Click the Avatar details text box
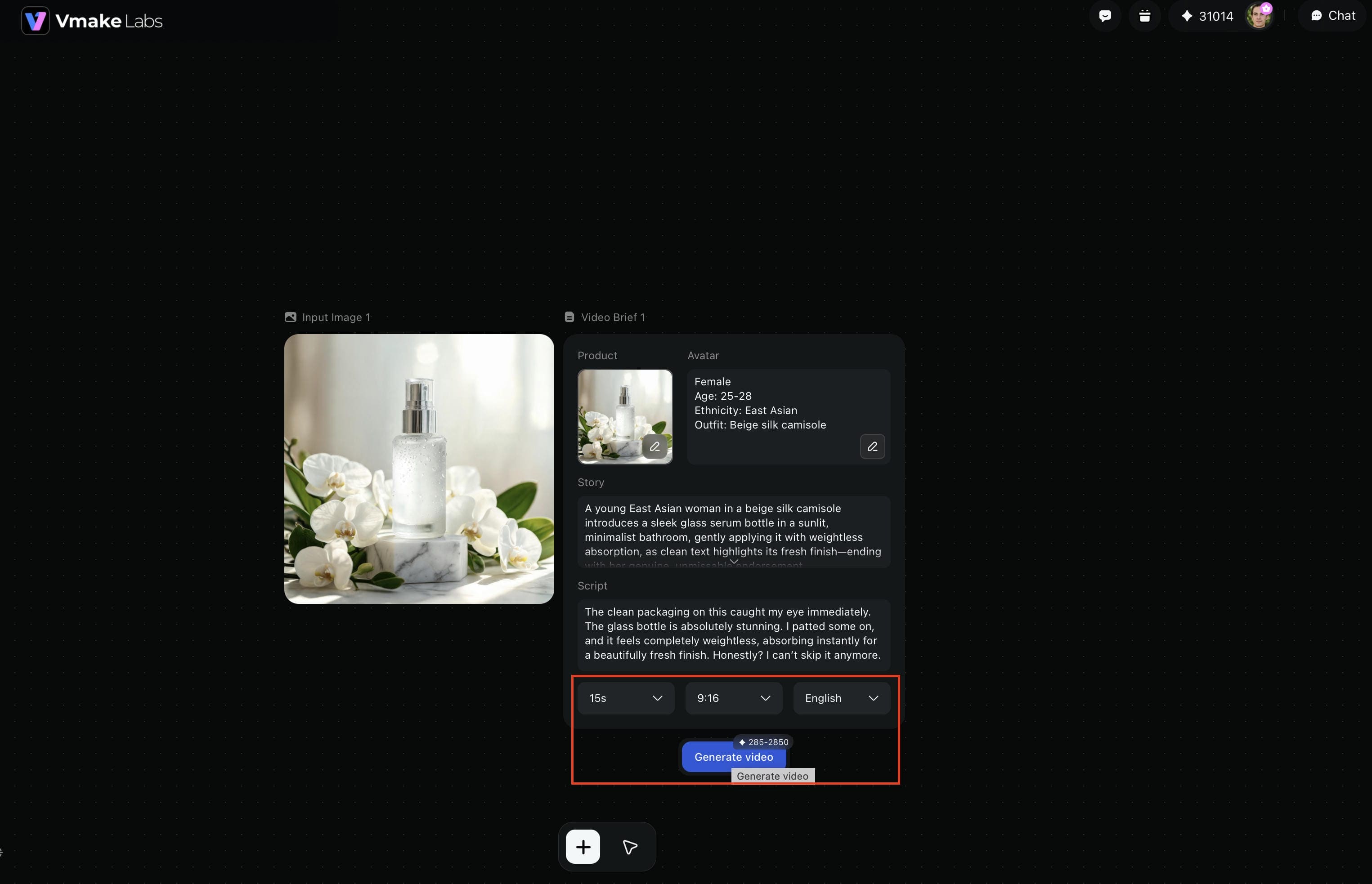1372x884 pixels. (x=789, y=417)
